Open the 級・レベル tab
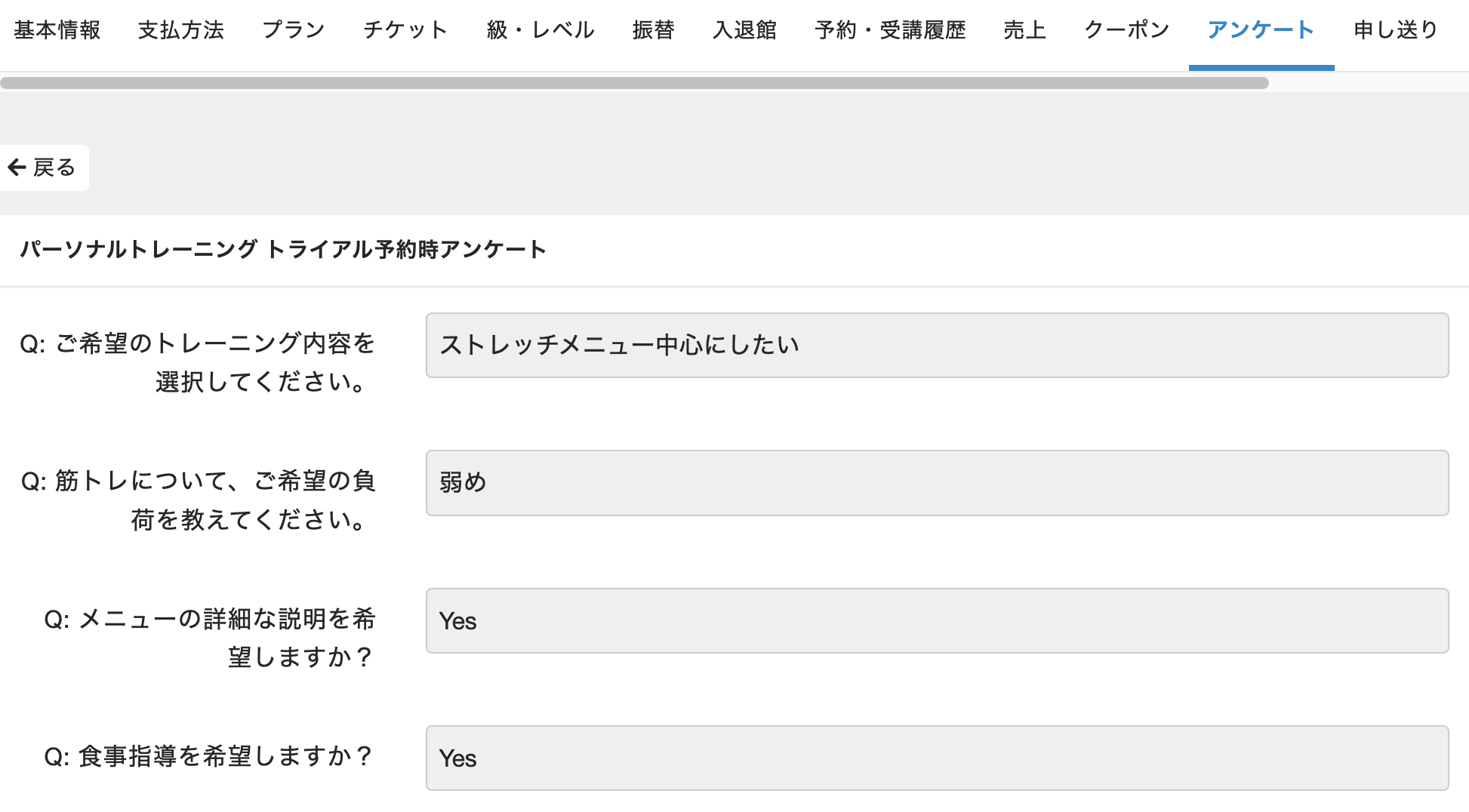 tap(540, 30)
